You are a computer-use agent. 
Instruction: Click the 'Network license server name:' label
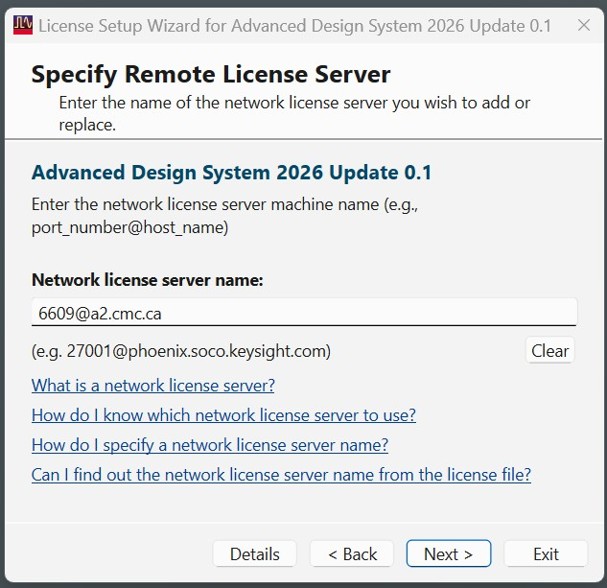click(x=147, y=280)
